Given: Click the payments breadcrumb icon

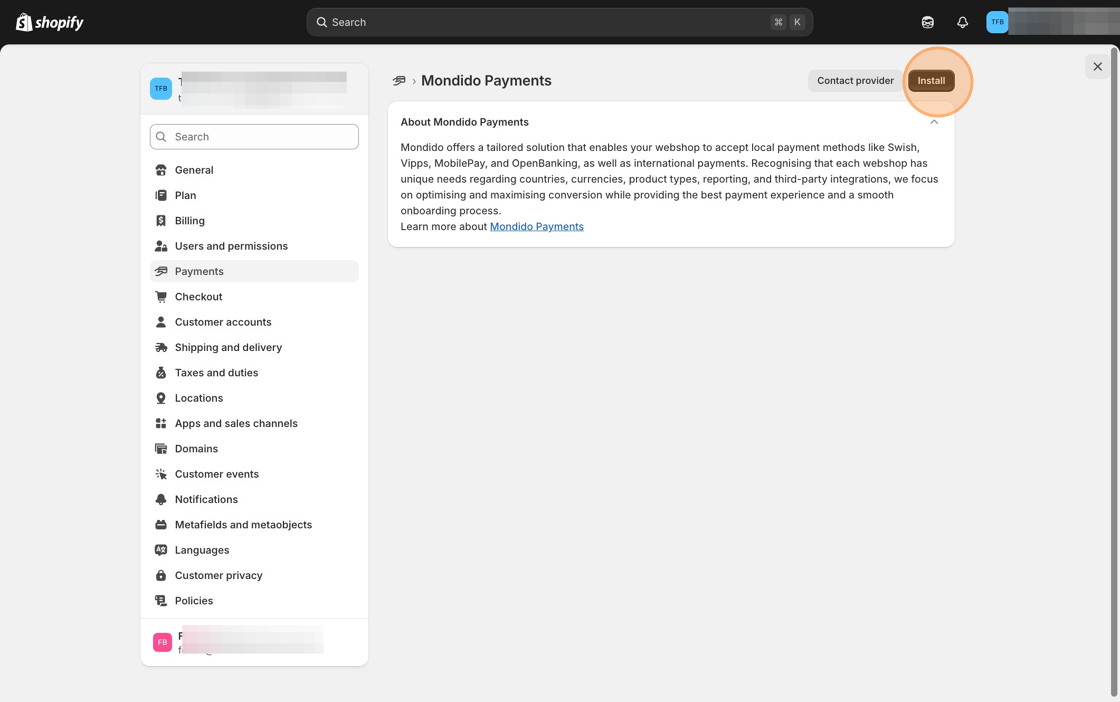Looking at the screenshot, I should pos(399,81).
